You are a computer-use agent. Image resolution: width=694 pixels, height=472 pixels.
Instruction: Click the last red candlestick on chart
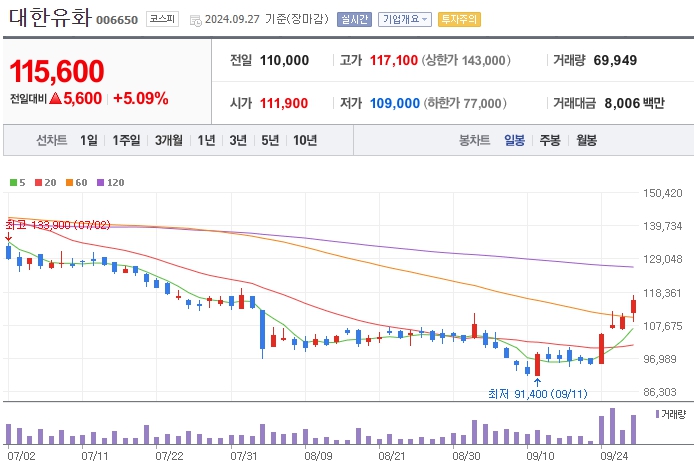(x=633, y=306)
